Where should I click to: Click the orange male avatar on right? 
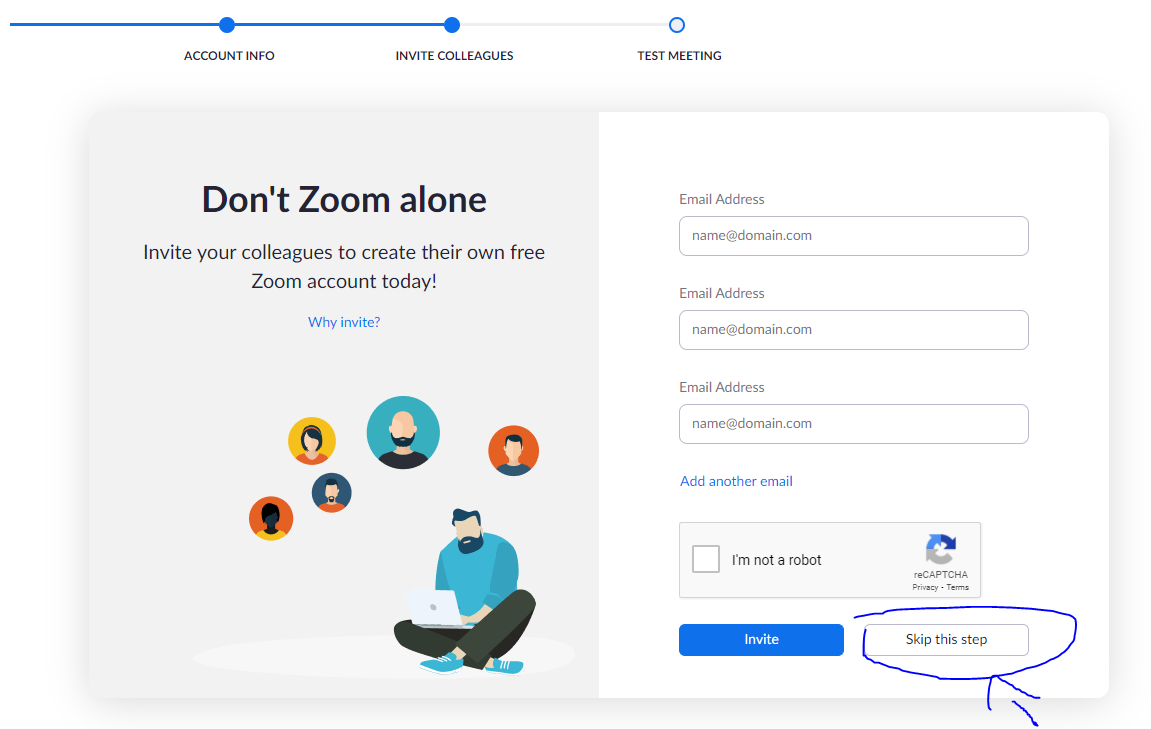click(x=514, y=451)
